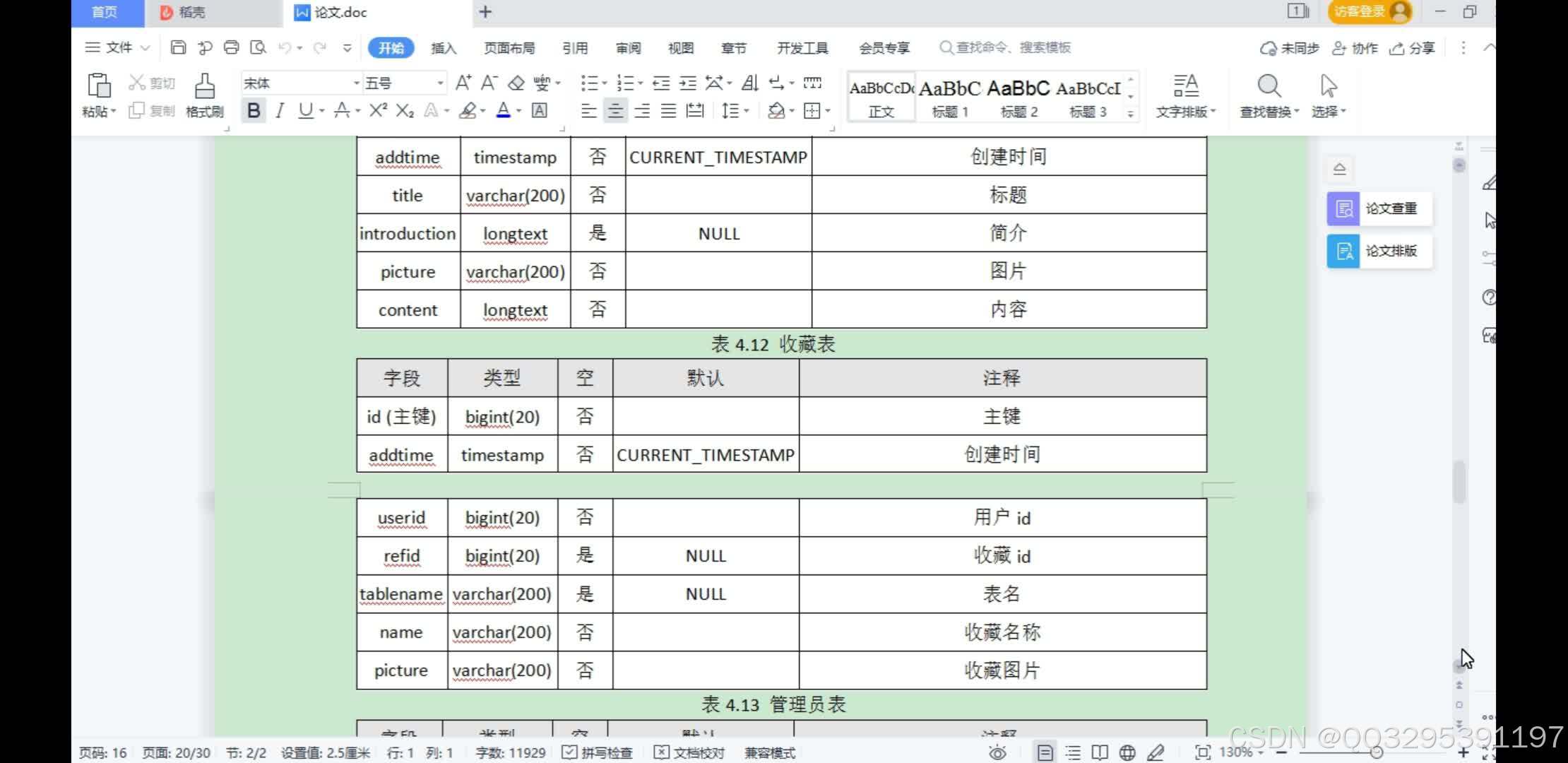Increase font size with A+ icon
This screenshot has width=1568, height=763.
[463, 83]
